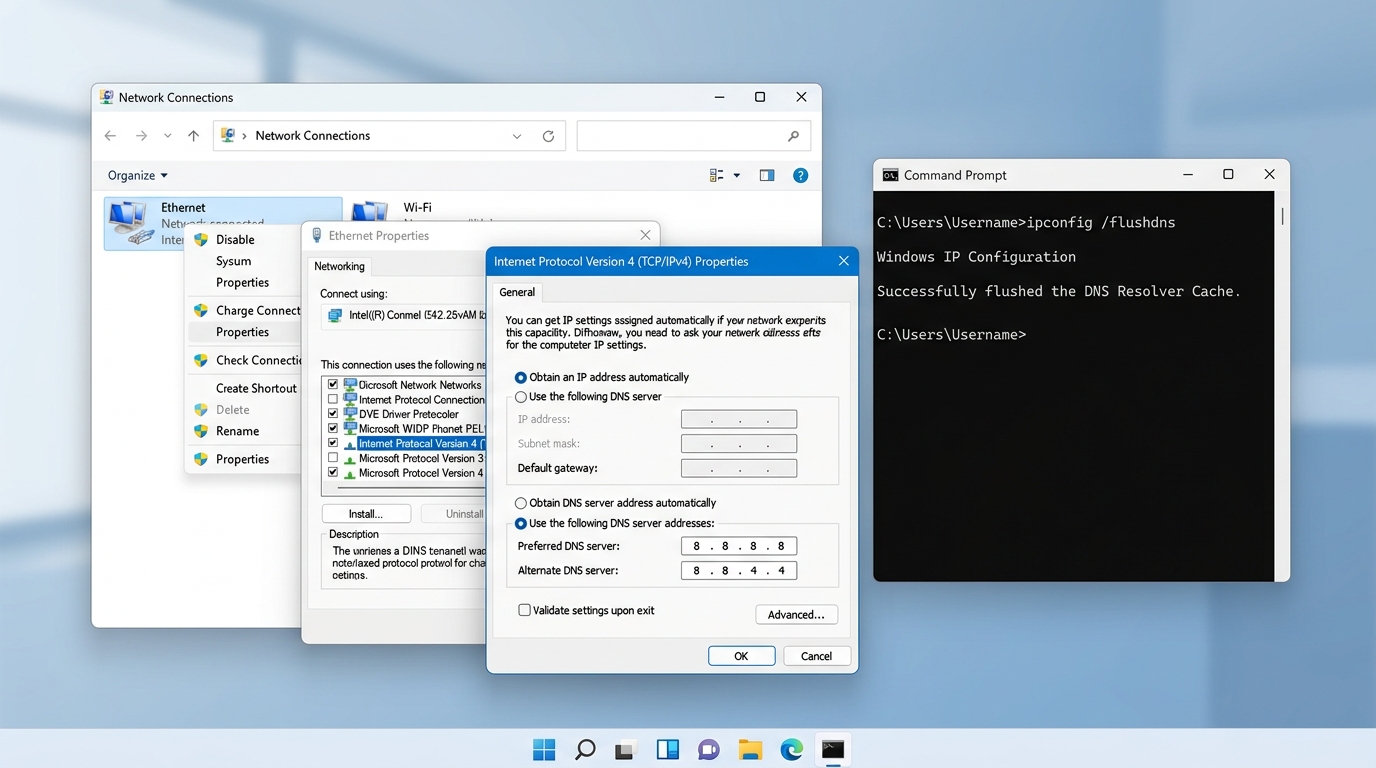
Task: Choose Disable from the context menu
Action: (235, 240)
